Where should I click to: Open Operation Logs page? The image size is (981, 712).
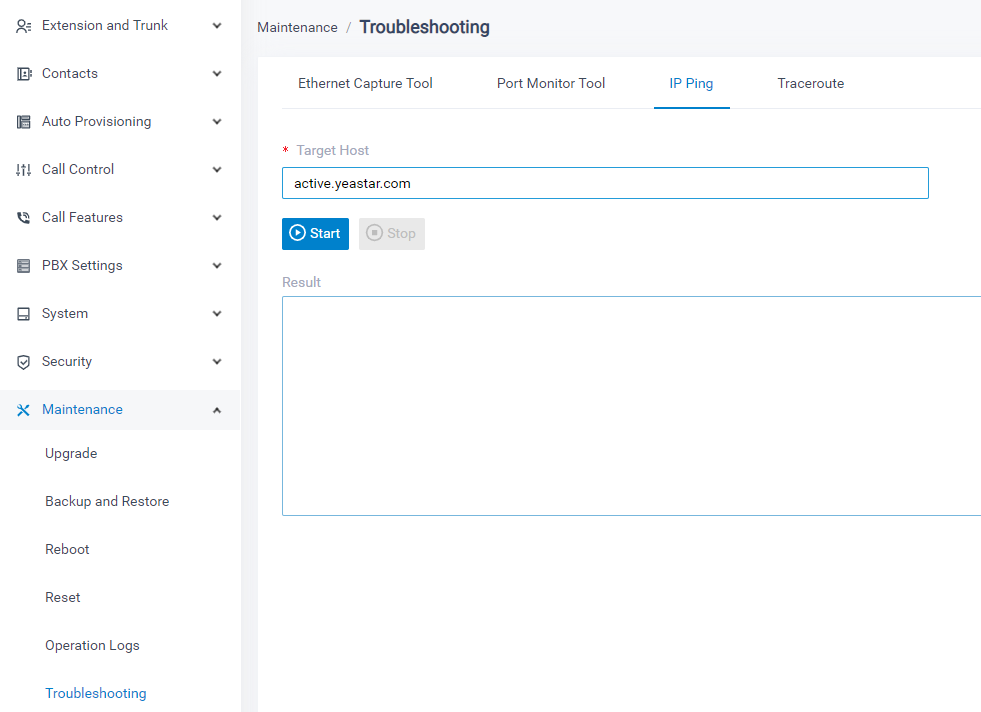click(92, 646)
